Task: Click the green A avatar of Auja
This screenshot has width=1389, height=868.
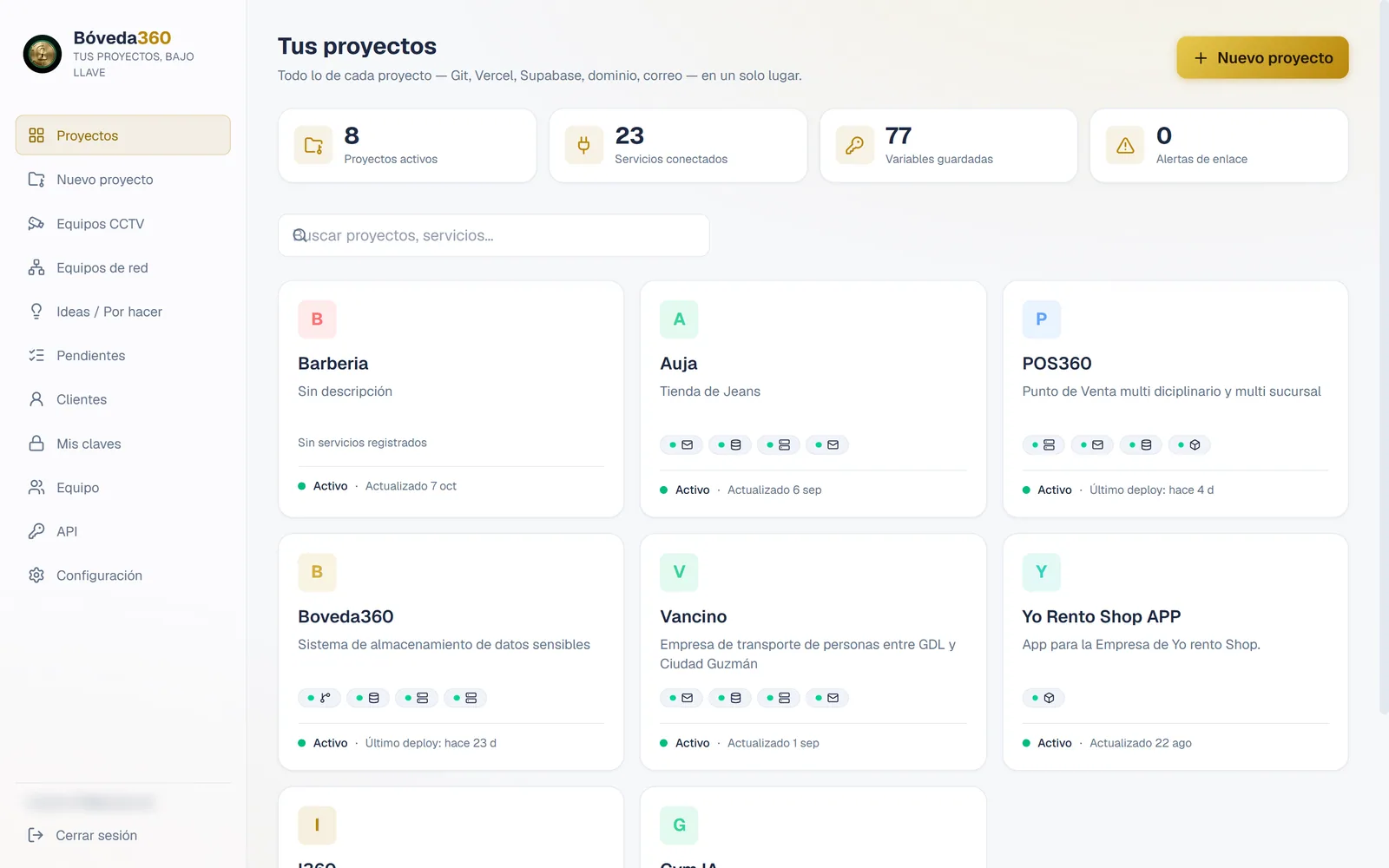Action: pos(679,319)
